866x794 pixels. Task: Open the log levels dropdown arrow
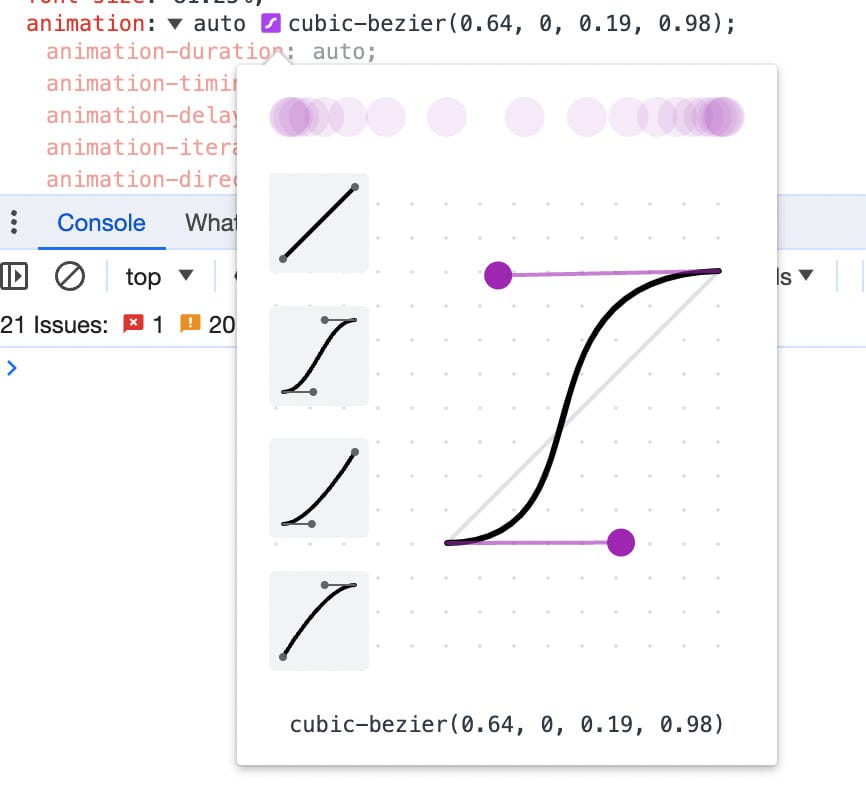[806, 274]
